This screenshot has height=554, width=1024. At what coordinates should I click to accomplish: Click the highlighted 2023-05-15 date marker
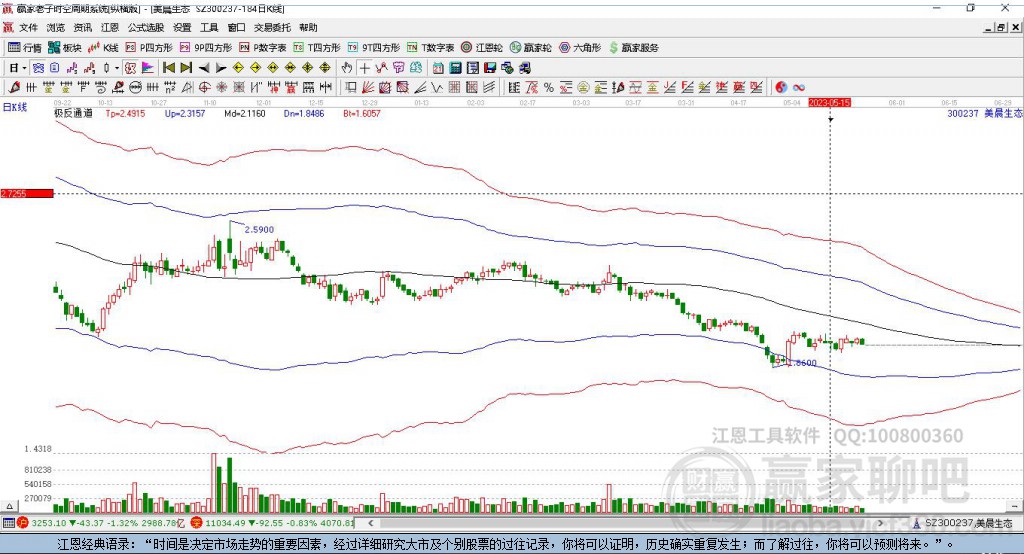tap(829, 103)
